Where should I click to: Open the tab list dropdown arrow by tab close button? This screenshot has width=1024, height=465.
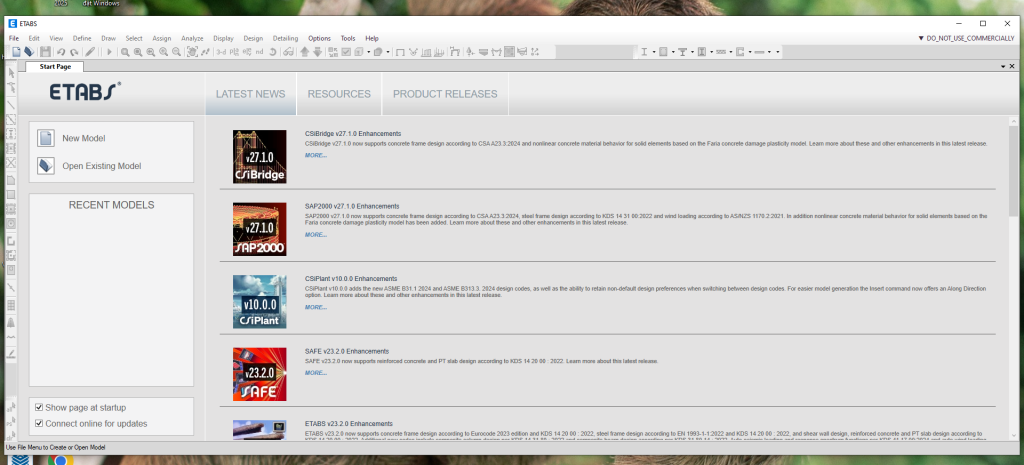(x=1003, y=67)
